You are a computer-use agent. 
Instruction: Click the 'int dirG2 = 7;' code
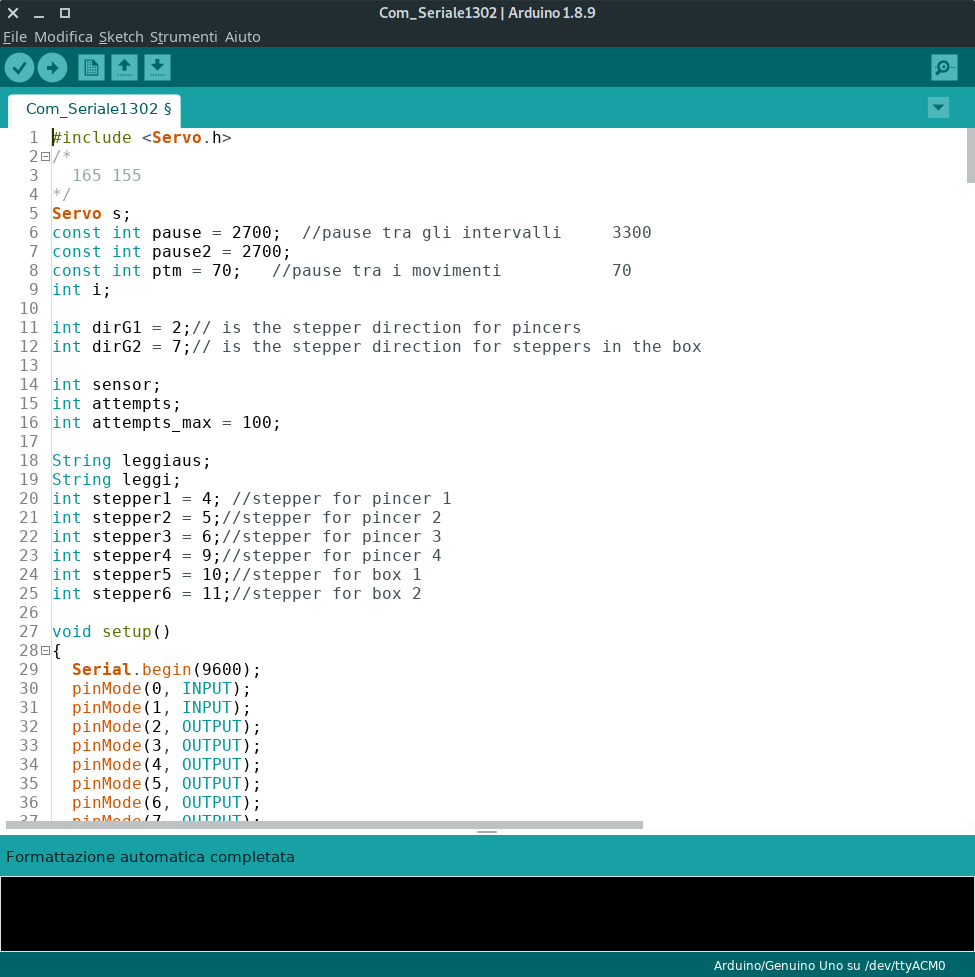click(x=121, y=346)
